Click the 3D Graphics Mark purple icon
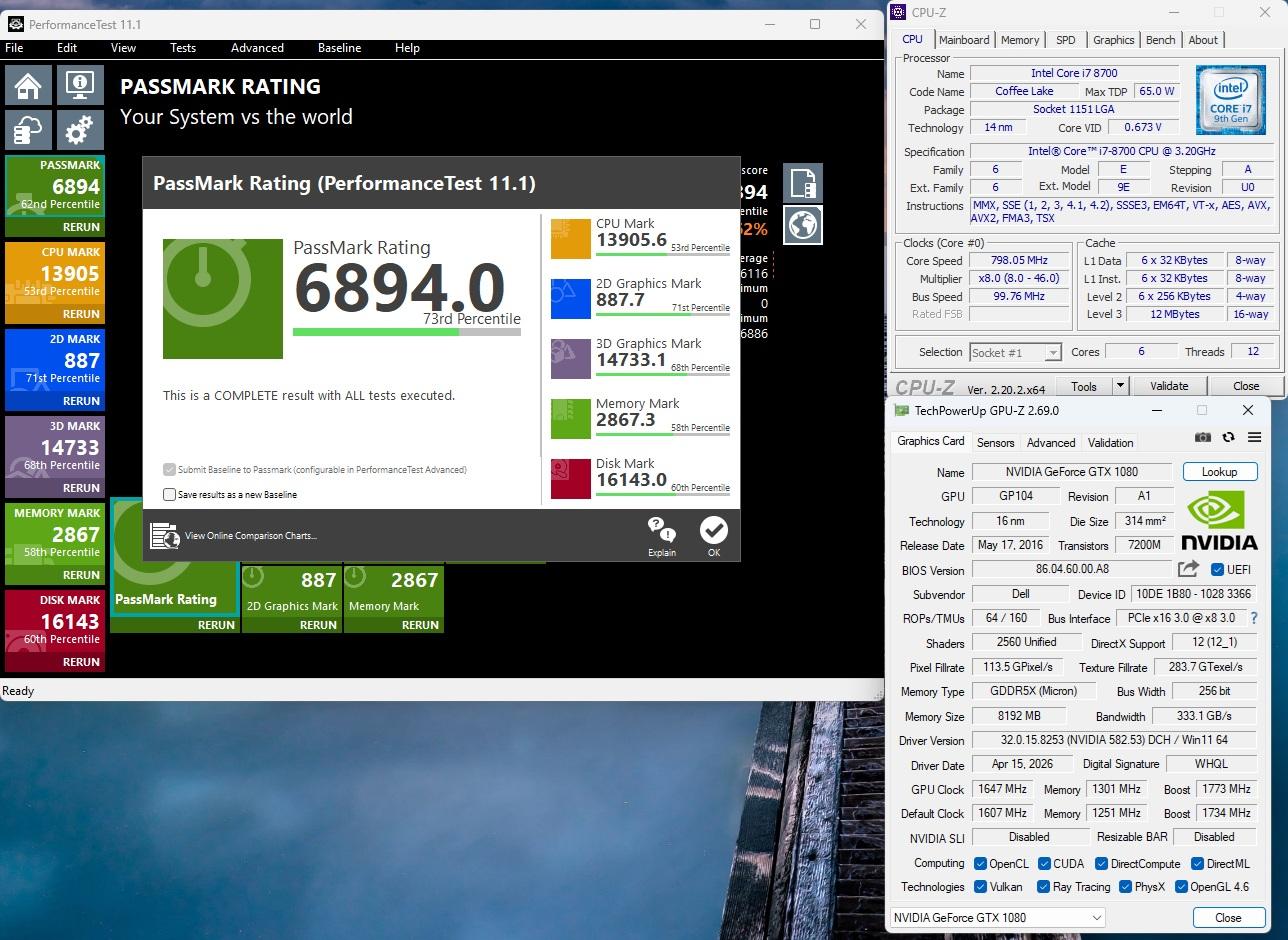The width and height of the screenshot is (1288, 940). point(571,359)
